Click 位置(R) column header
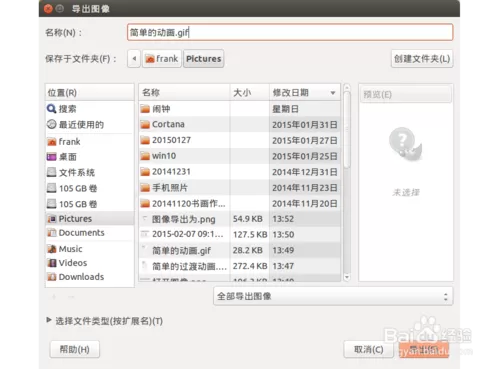The width and height of the screenshot is (500, 369). click(89, 92)
